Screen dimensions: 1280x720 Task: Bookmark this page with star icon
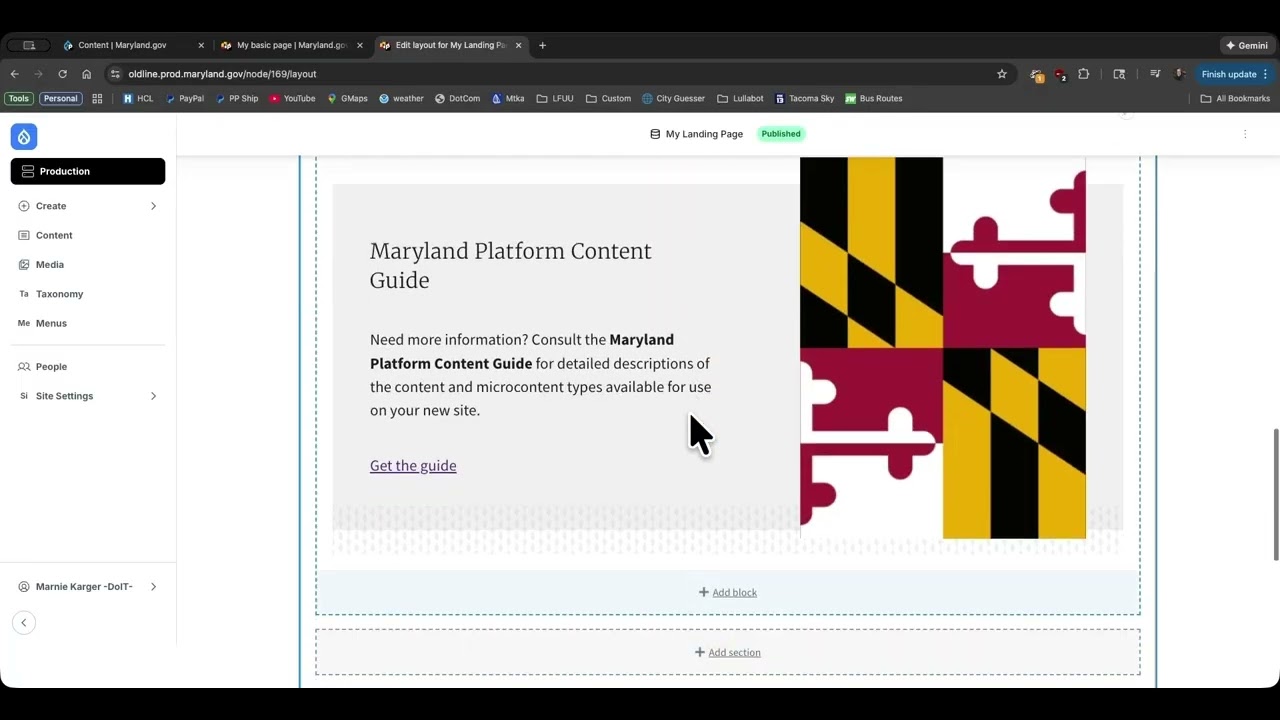click(x=1001, y=74)
